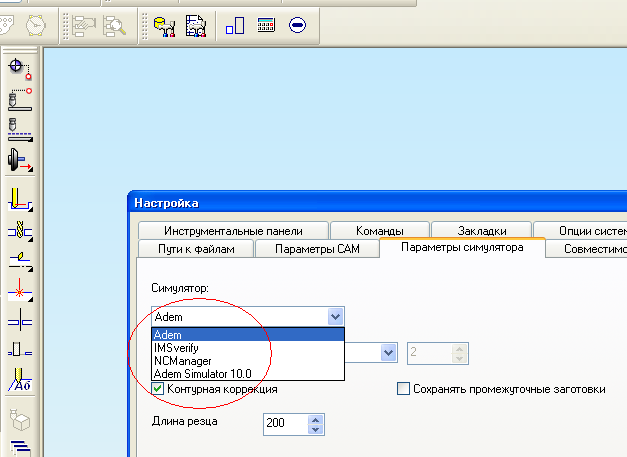Click the Длина резца value field
The height and width of the screenshot is (457, 627).
[285, 424]
